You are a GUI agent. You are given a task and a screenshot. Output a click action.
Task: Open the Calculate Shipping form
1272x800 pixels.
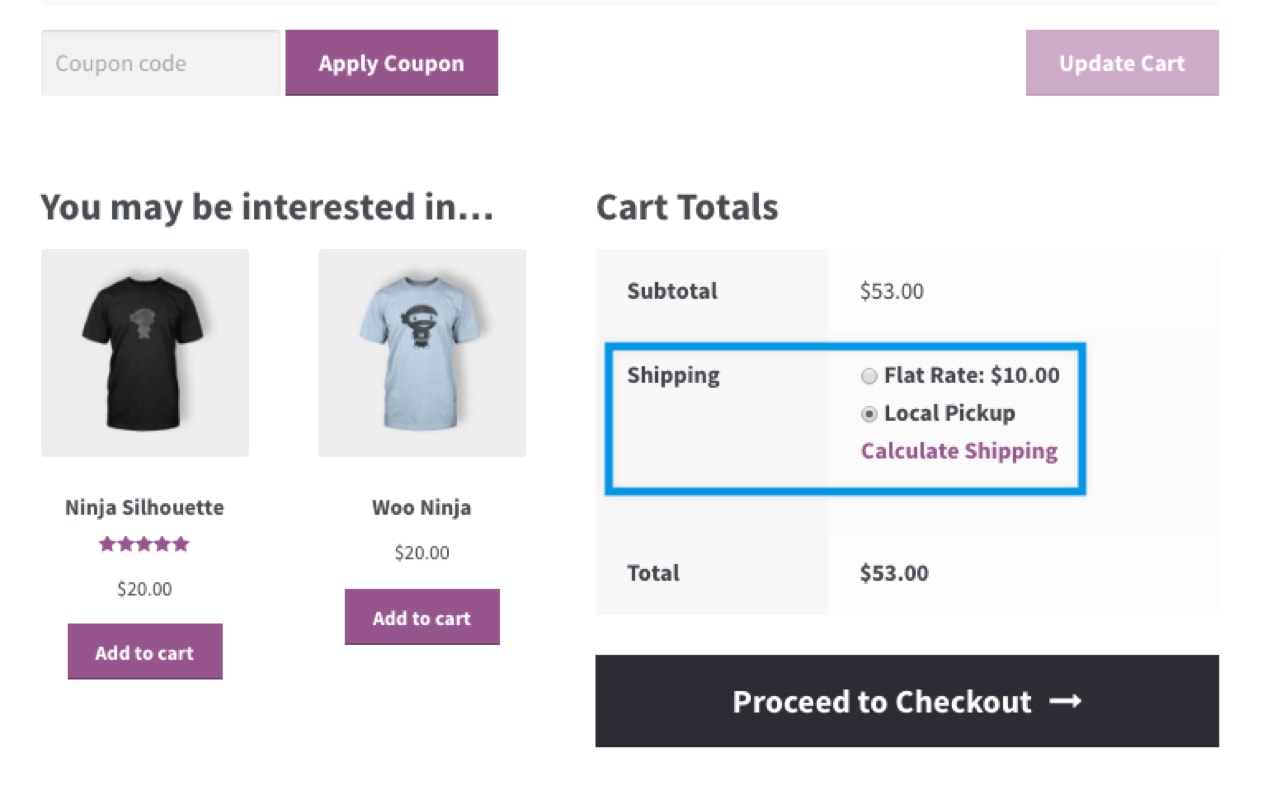pos(957,451)
